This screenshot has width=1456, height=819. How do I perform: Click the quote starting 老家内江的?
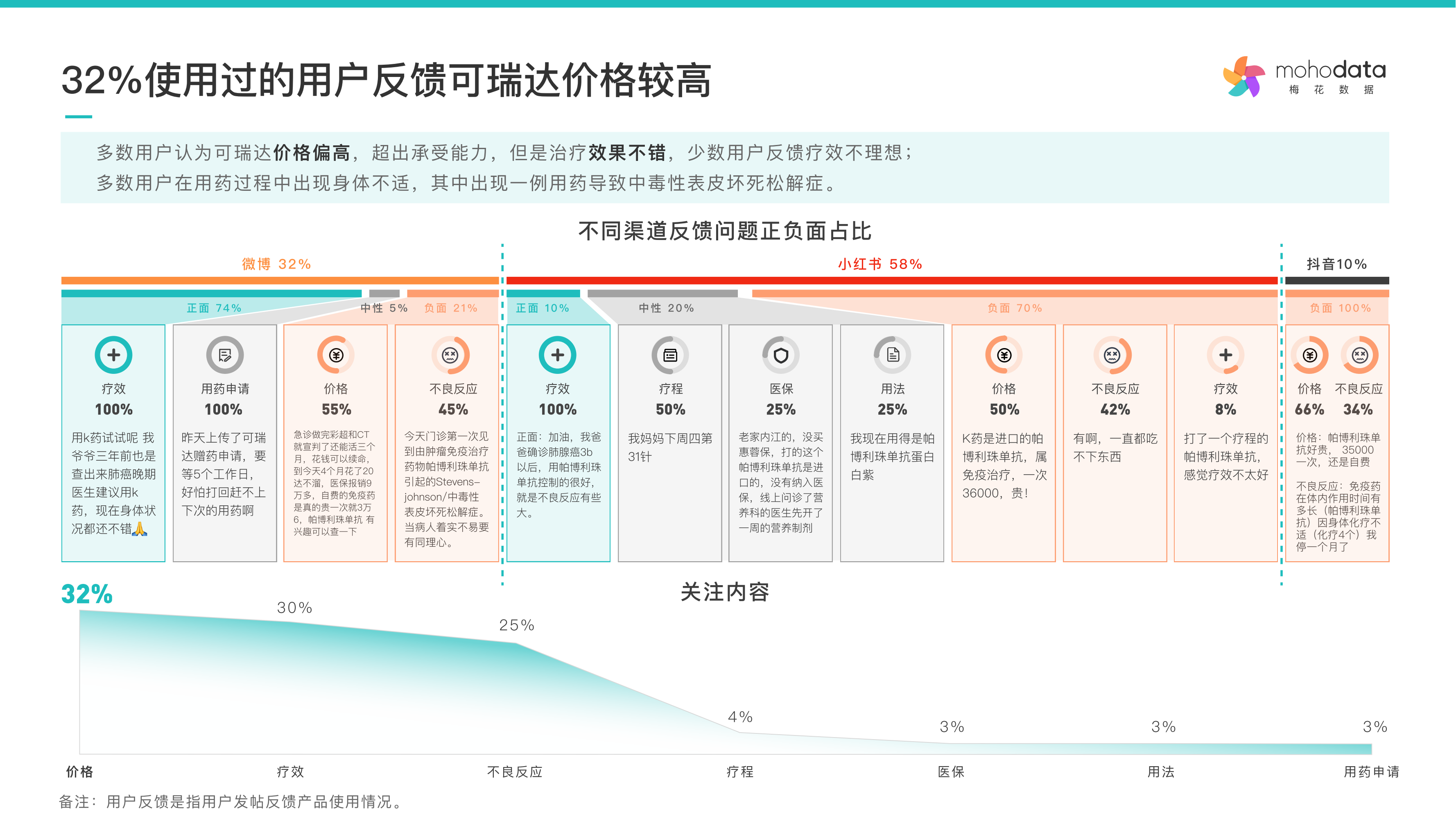pyautogui.click(x=780, y=482)
